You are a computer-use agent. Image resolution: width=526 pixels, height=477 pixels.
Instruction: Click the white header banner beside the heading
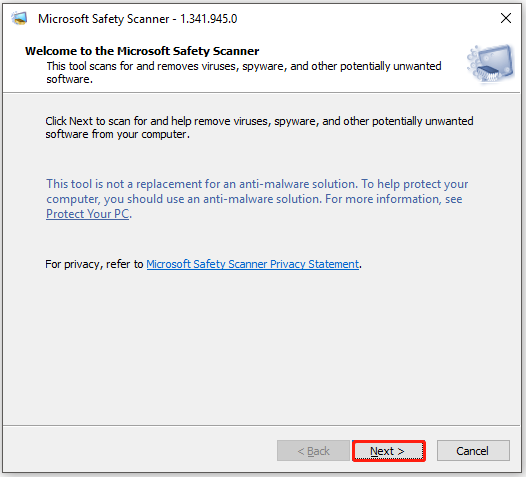tap(362, 51)
